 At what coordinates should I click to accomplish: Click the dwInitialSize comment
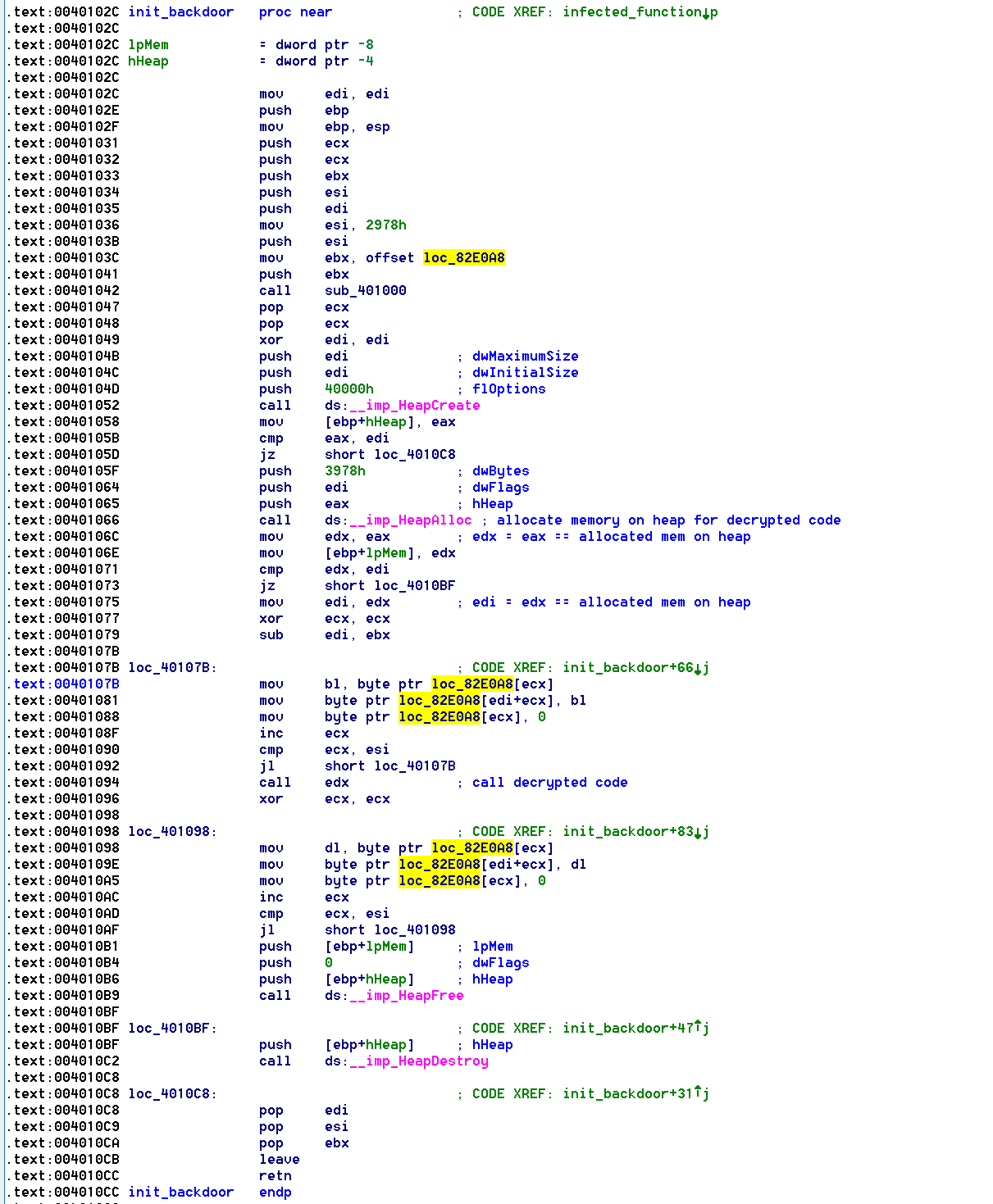click(525, 373)
